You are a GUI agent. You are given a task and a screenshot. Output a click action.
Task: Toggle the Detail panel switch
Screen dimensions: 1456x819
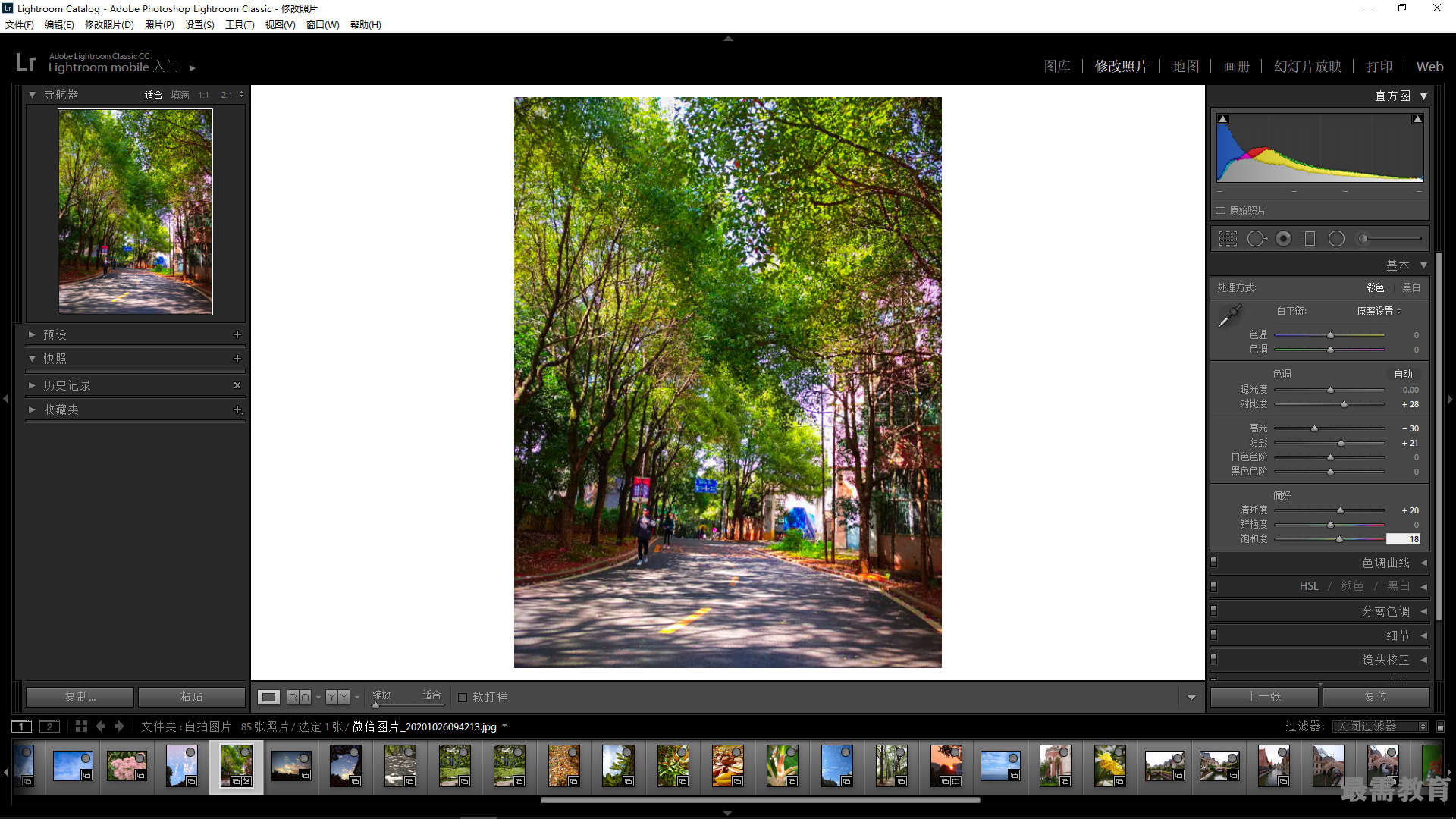1214,635
